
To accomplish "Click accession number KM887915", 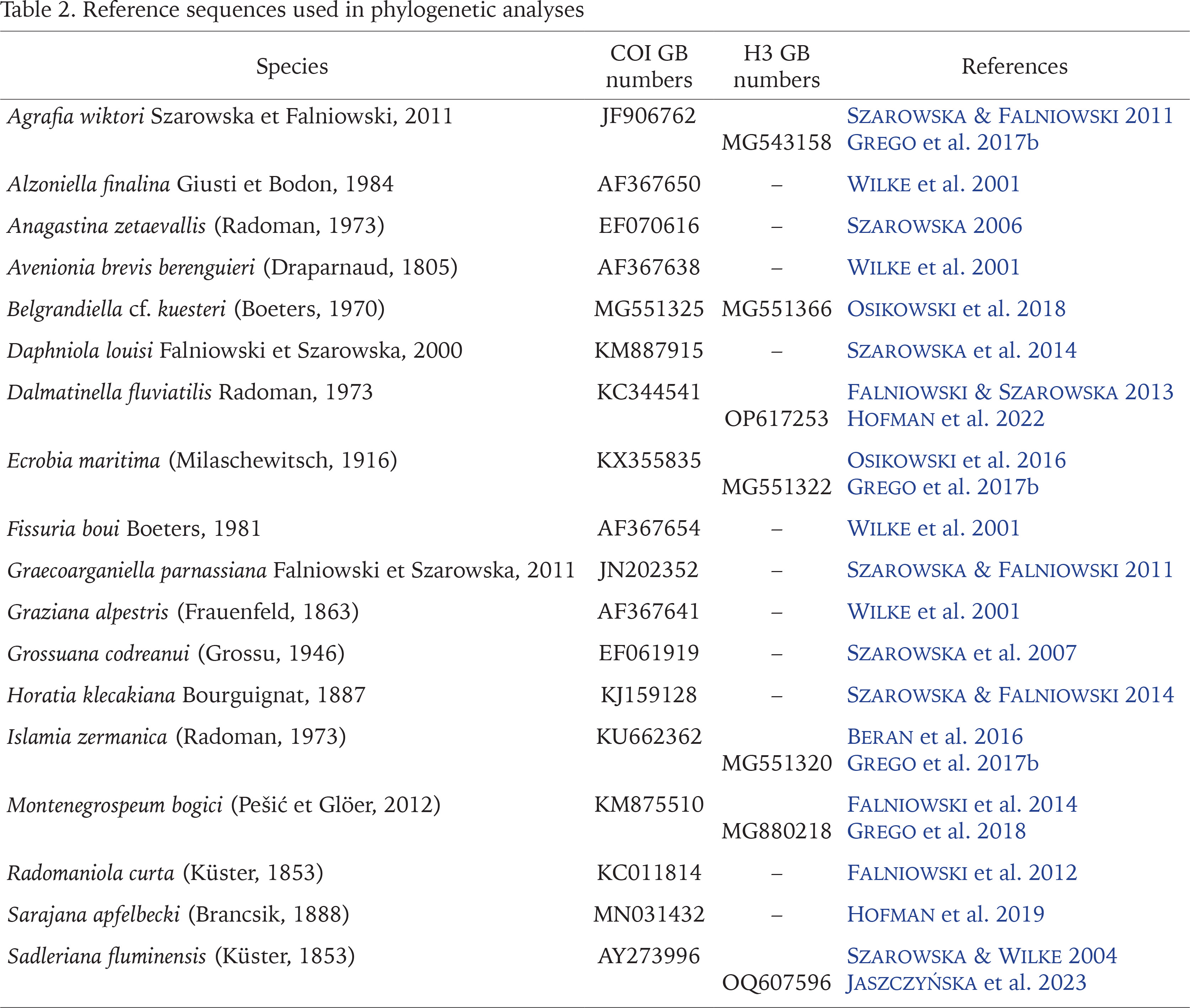I will point(648,350).
